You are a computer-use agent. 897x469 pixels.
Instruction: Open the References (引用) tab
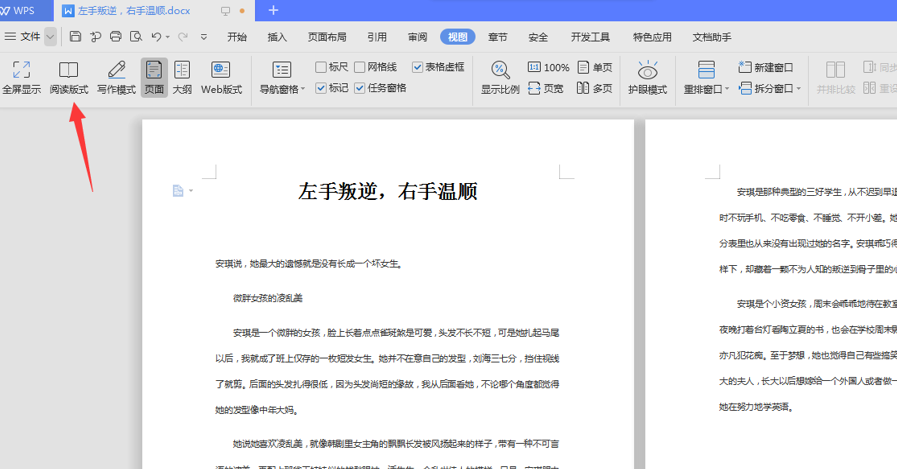376,37
